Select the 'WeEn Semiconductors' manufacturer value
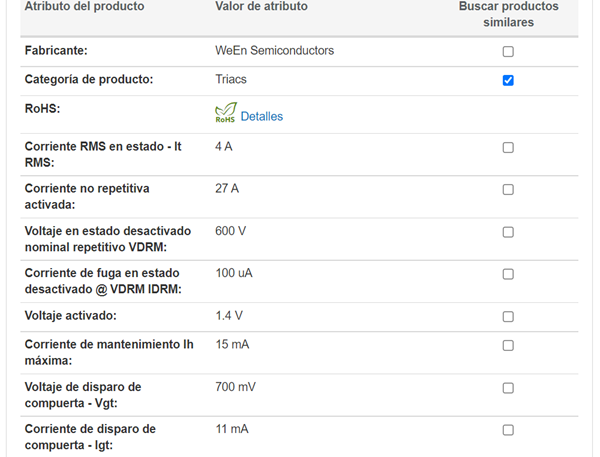 pyautogui.click(x=274, y=50)
